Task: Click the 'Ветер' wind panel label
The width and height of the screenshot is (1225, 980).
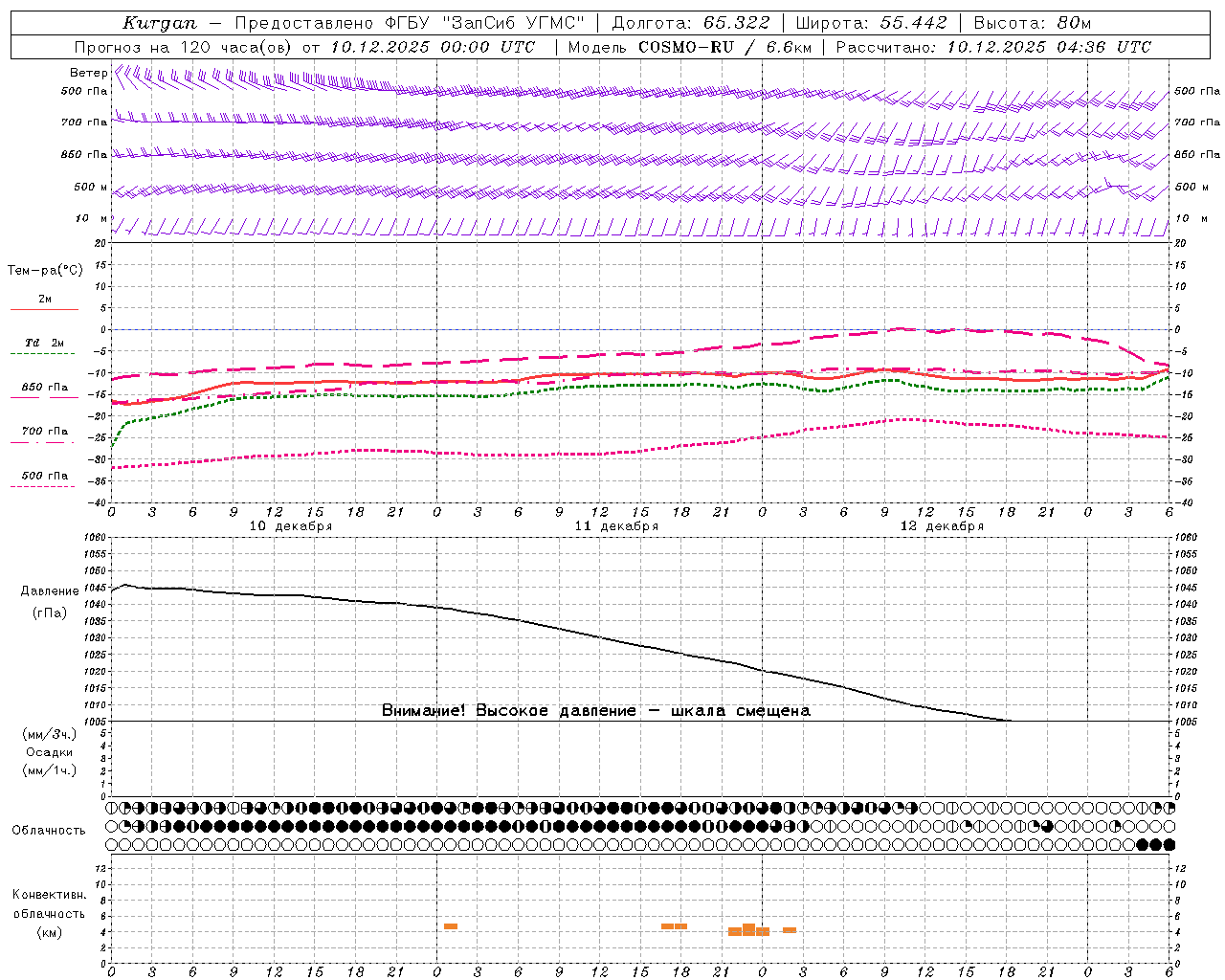Action: [89, 73]
